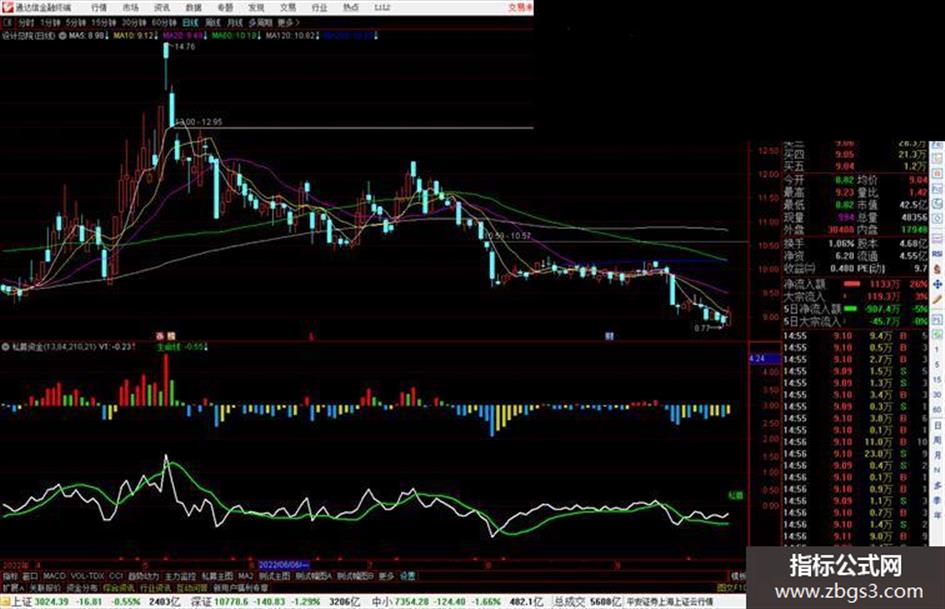Open the 热点 menu

(351, 8)
